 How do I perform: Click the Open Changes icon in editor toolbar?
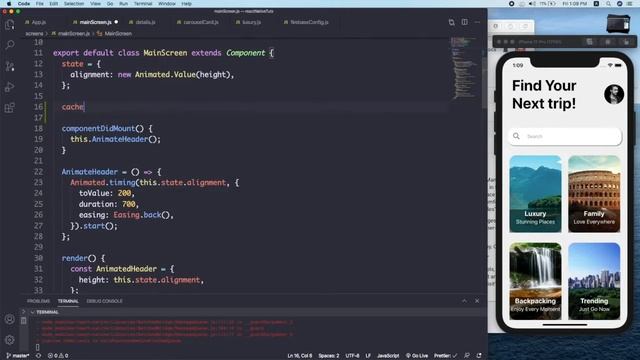451,22
